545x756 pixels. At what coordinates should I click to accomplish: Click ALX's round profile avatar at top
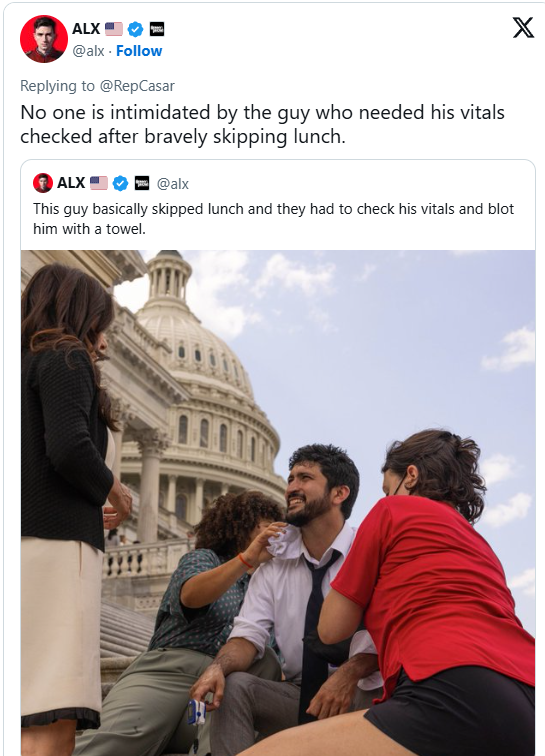[44, 39]
